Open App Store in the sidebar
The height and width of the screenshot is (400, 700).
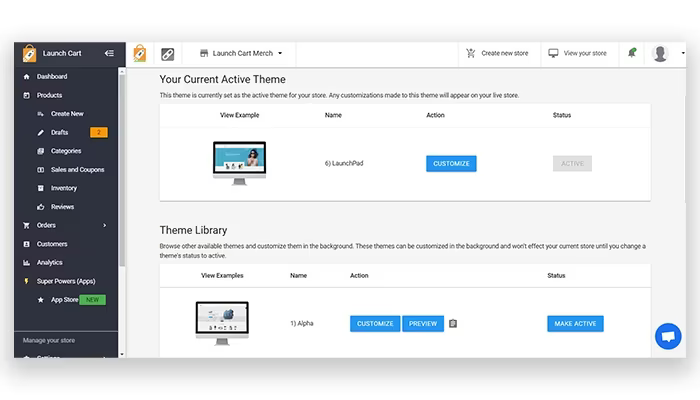point(64,300)
